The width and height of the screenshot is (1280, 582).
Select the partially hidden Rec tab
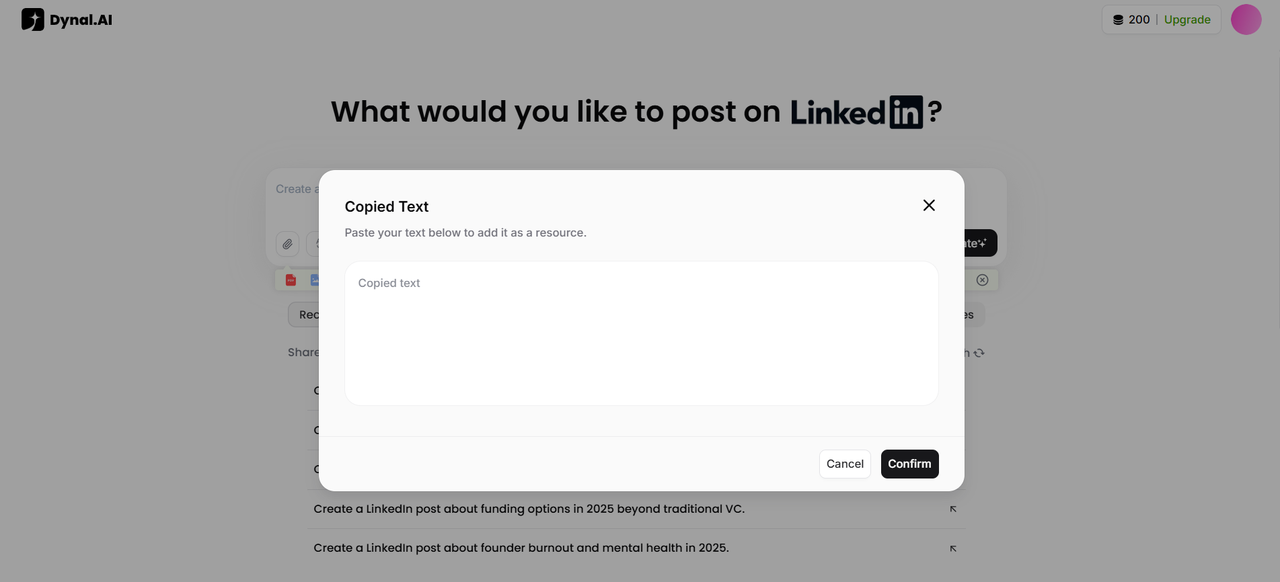click(304, 315)
